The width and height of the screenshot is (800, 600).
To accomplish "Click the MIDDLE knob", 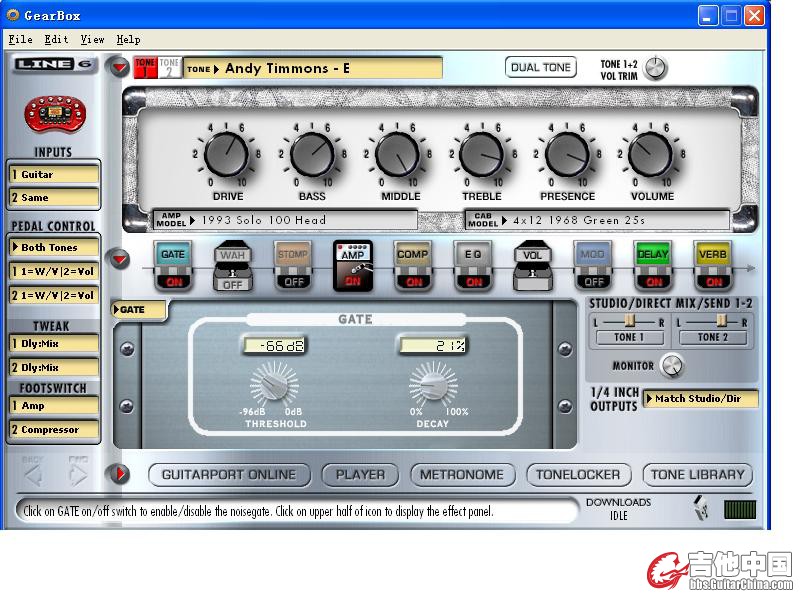I will [x=397, y=155].
